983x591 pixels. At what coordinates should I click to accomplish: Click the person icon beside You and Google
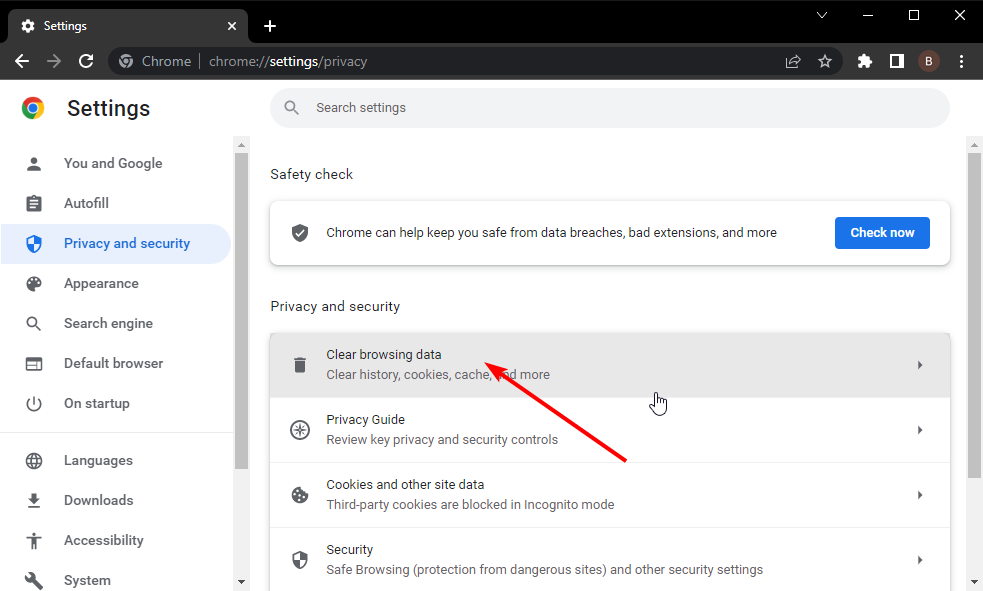pos(34,164)
